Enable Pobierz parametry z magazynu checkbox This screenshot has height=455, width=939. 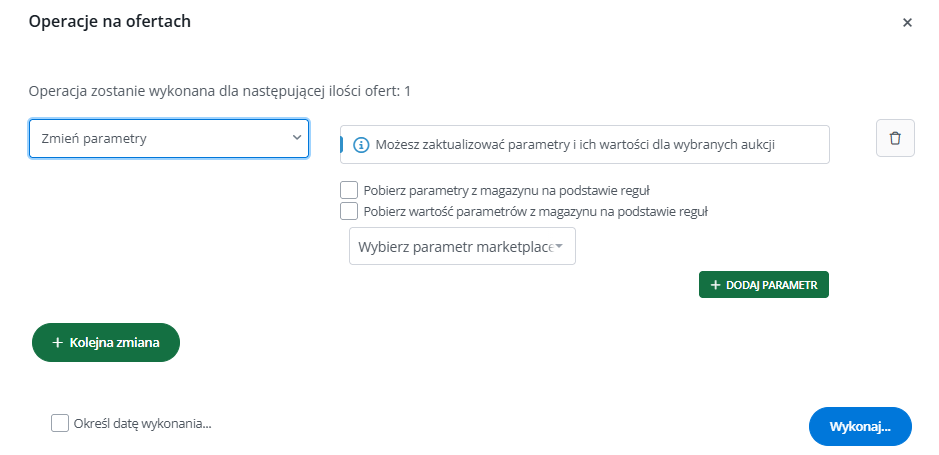pos(349,190)
